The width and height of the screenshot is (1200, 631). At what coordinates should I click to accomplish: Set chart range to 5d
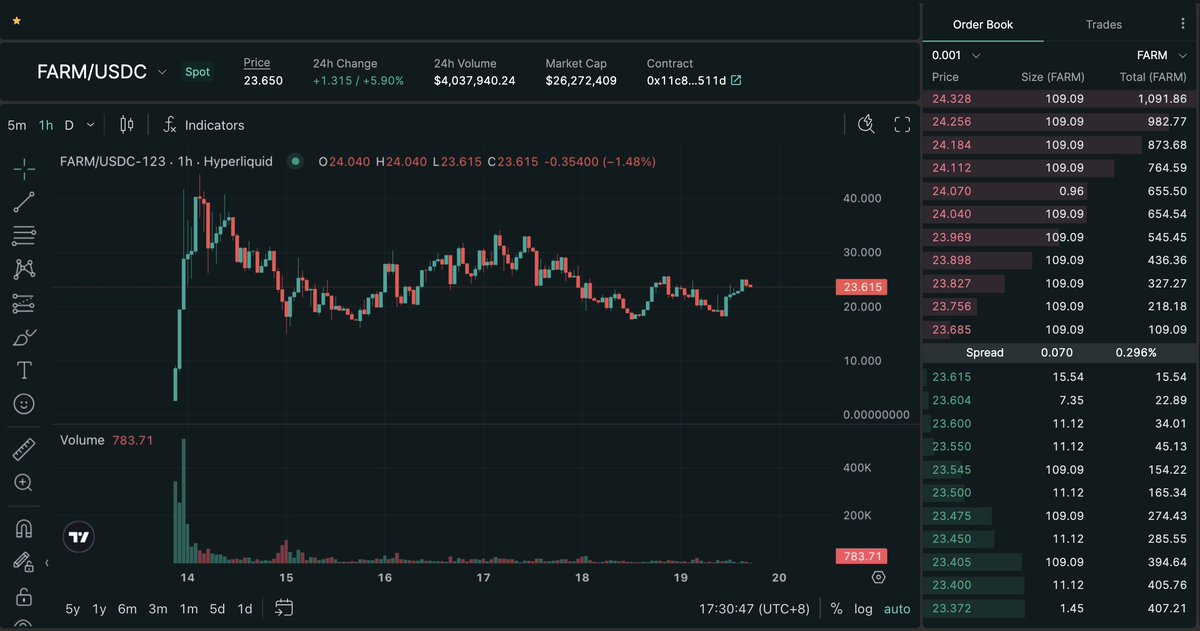coord(217,608)
